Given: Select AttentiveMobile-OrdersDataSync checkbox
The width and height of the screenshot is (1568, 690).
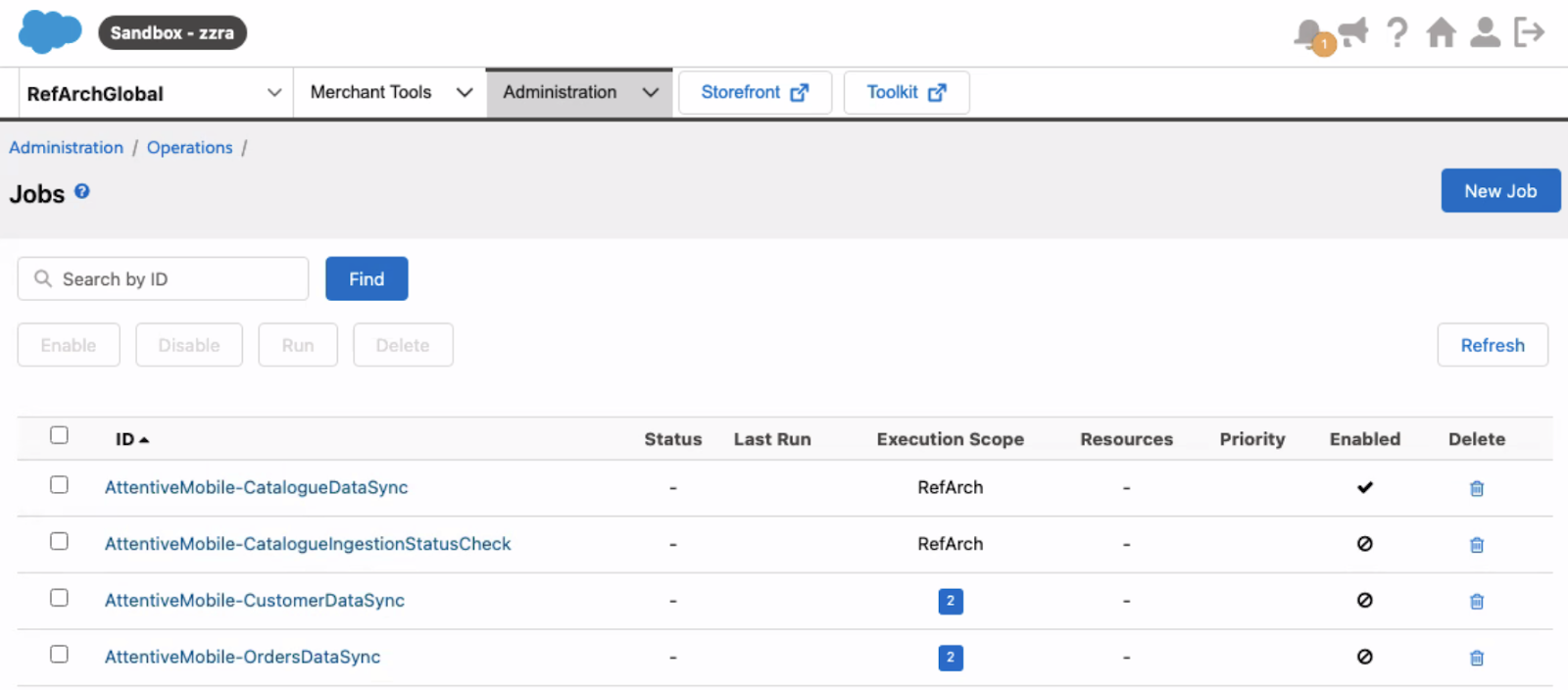Looking at the screenshot, I should point(59,654).
